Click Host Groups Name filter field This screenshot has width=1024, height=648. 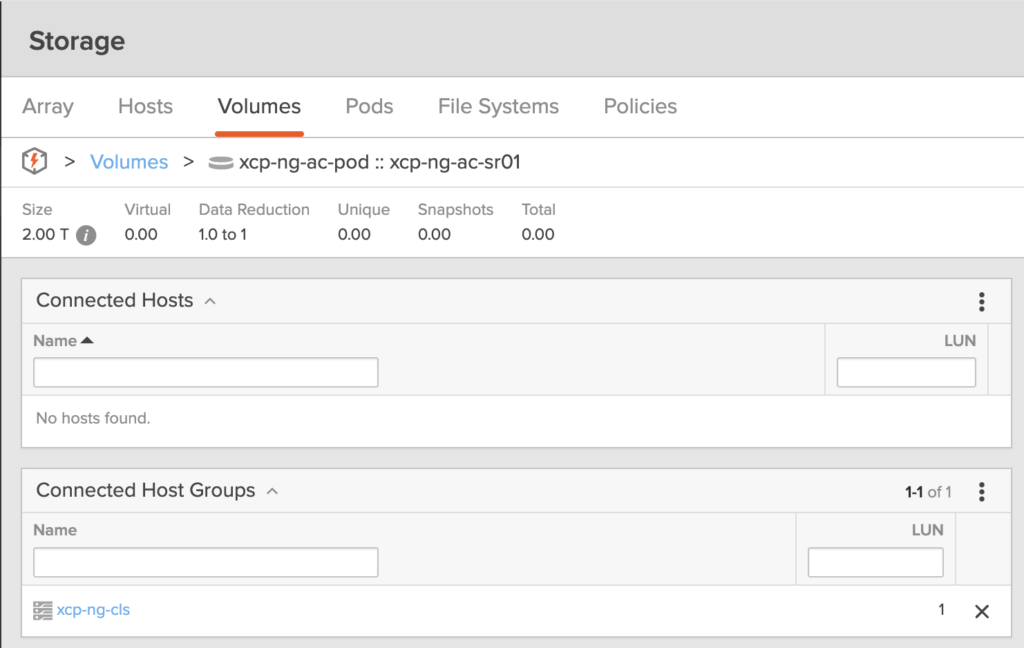tap(206, 562)
